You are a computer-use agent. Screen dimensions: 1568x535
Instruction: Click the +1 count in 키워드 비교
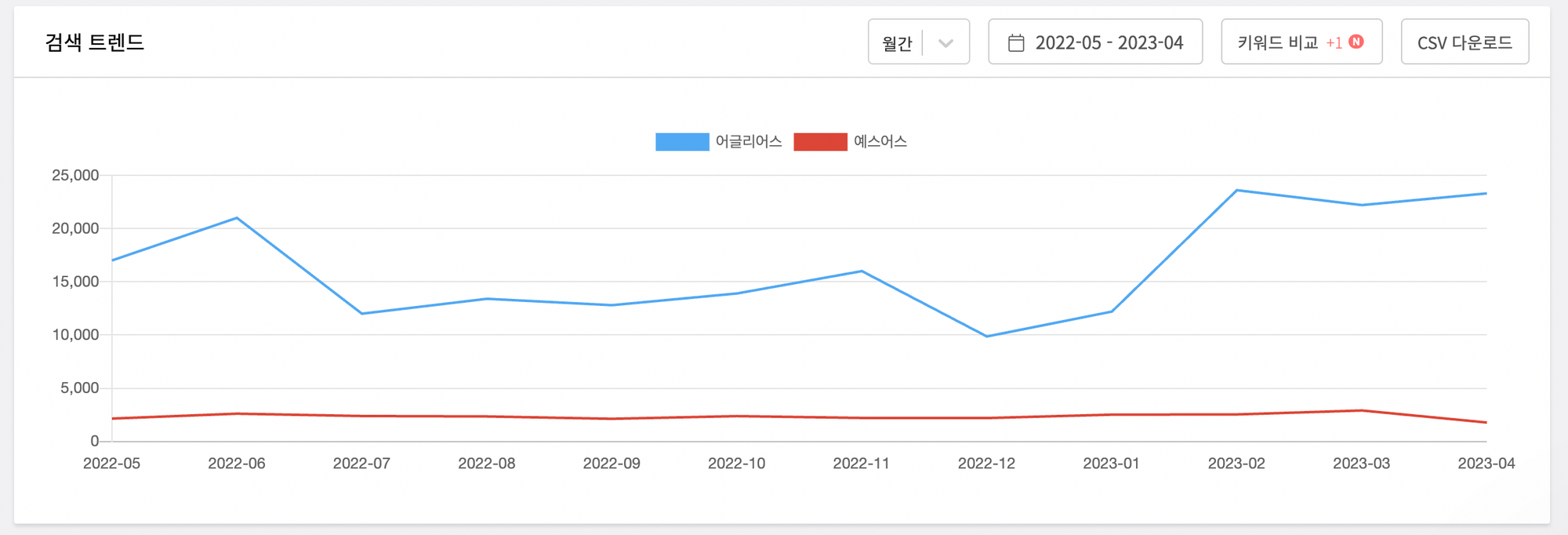click(x=1334, y=43)
